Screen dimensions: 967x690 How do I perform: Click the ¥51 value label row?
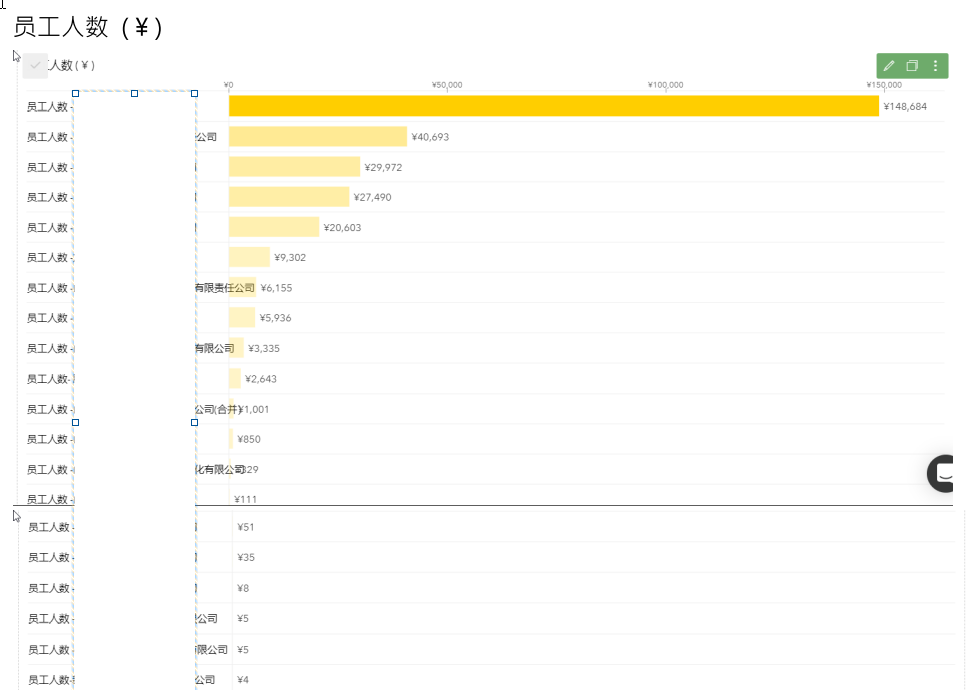click(x=246, y=527)
